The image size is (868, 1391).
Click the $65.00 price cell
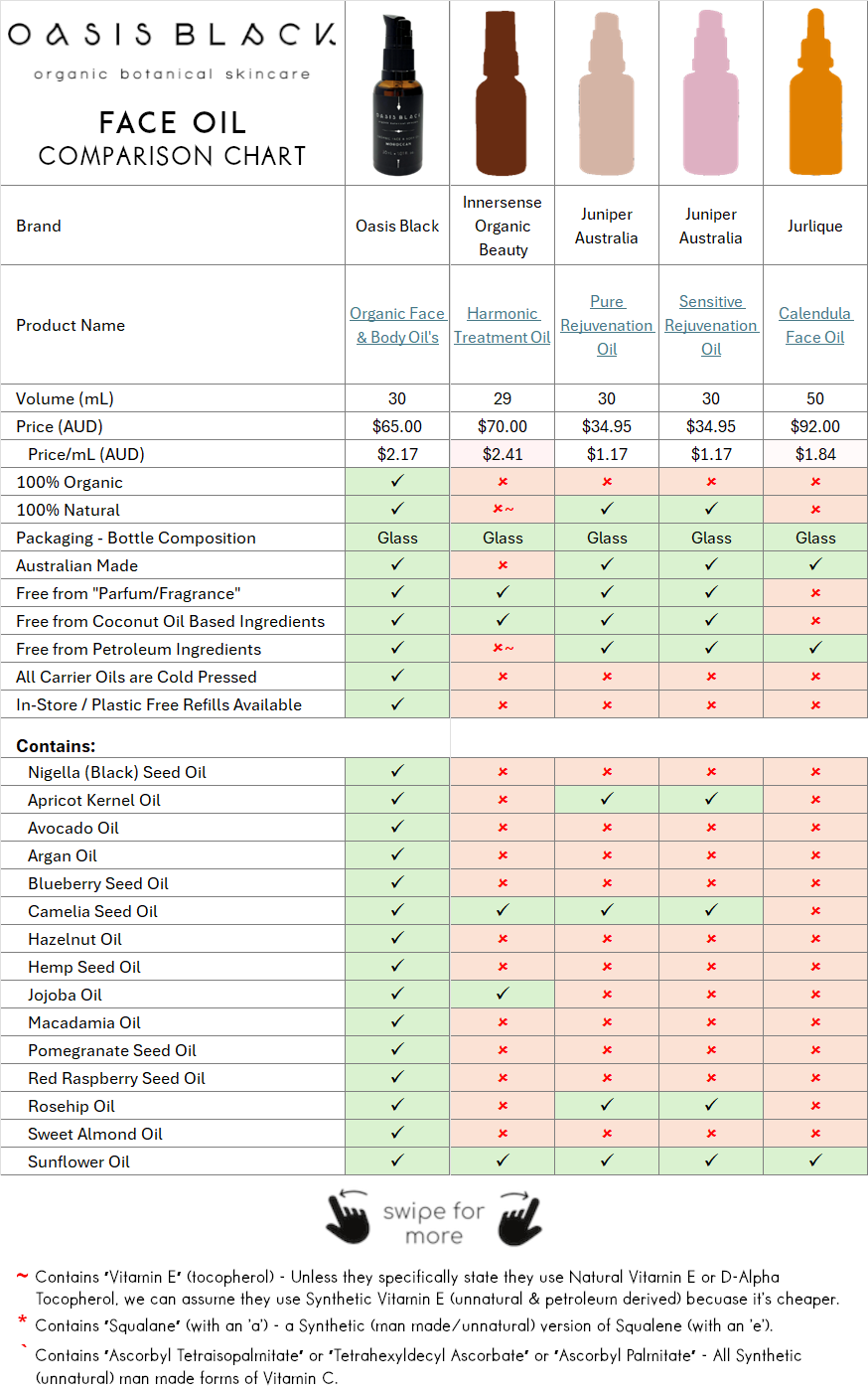coord(396,425)
